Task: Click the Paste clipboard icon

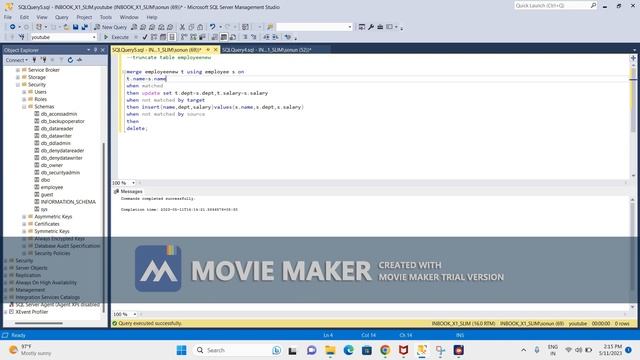Action: pyautogui.click(x=200, y=27)
